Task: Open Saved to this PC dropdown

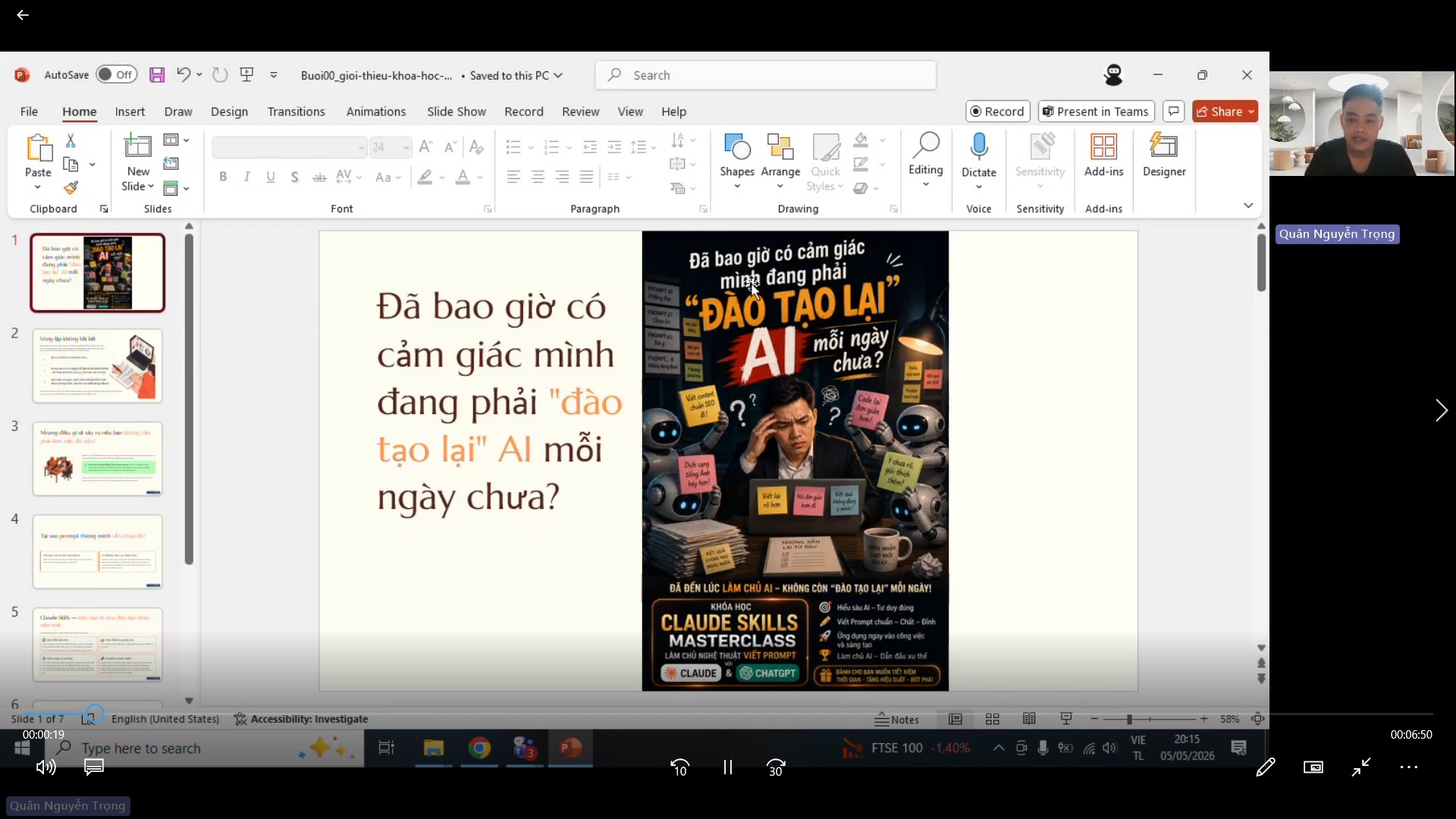Action: (516, 75)
